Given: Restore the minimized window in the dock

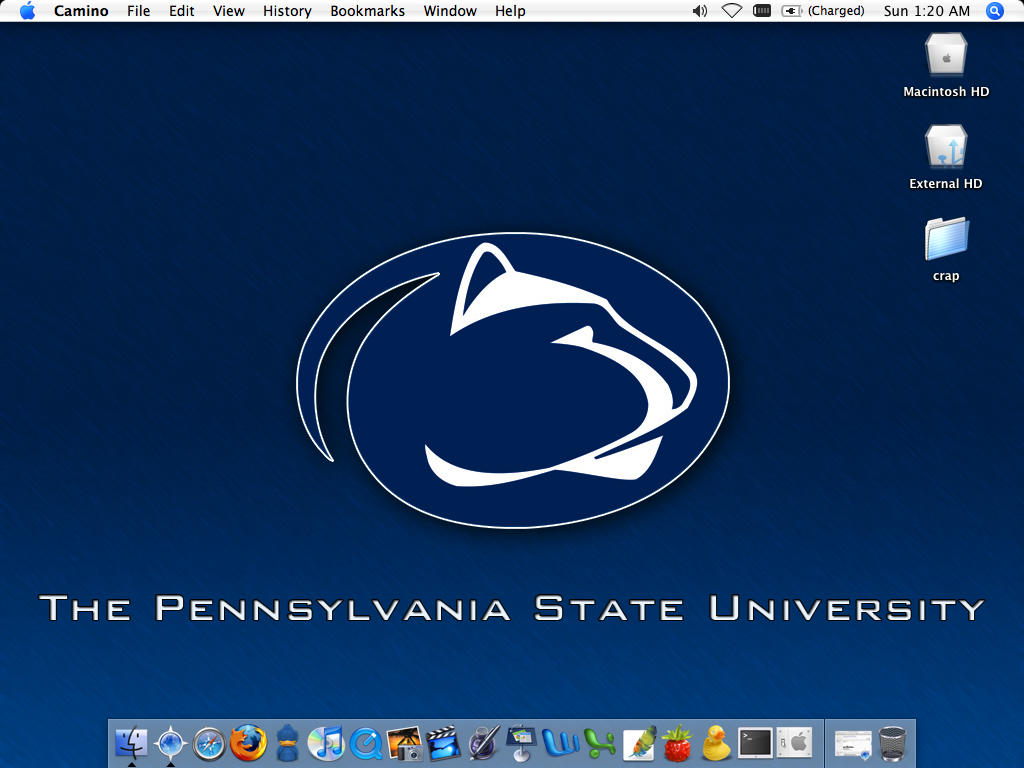Looking at the screenshot, I should coord(853,745).
